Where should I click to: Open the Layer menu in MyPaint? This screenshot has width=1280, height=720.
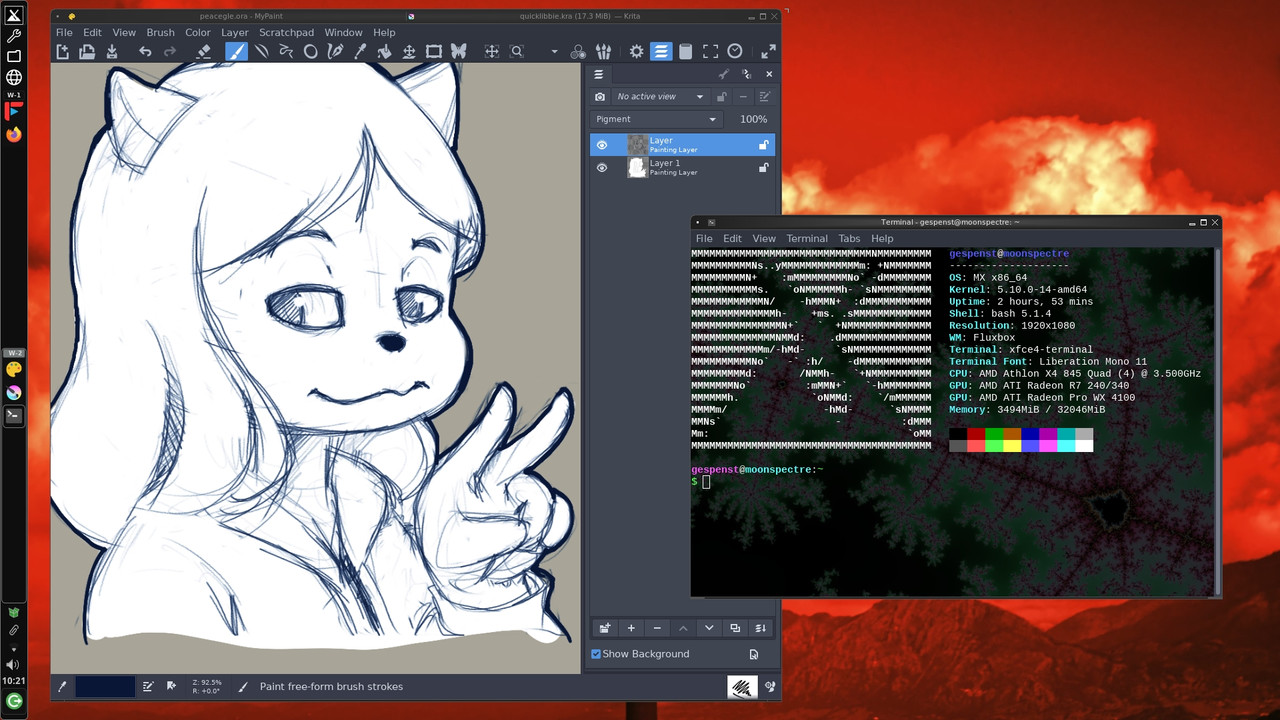tap(235, 32)
